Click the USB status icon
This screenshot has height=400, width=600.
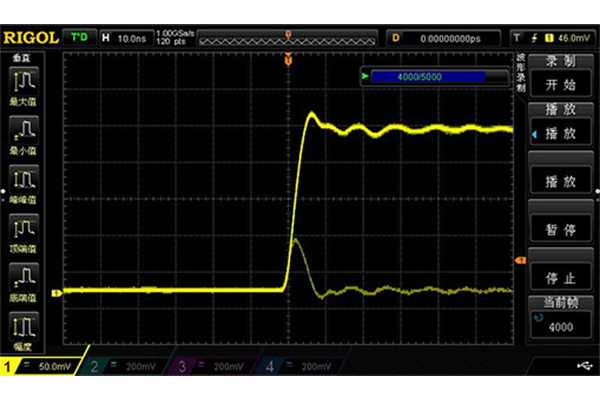pyautogui.click(x=583, y=368)
